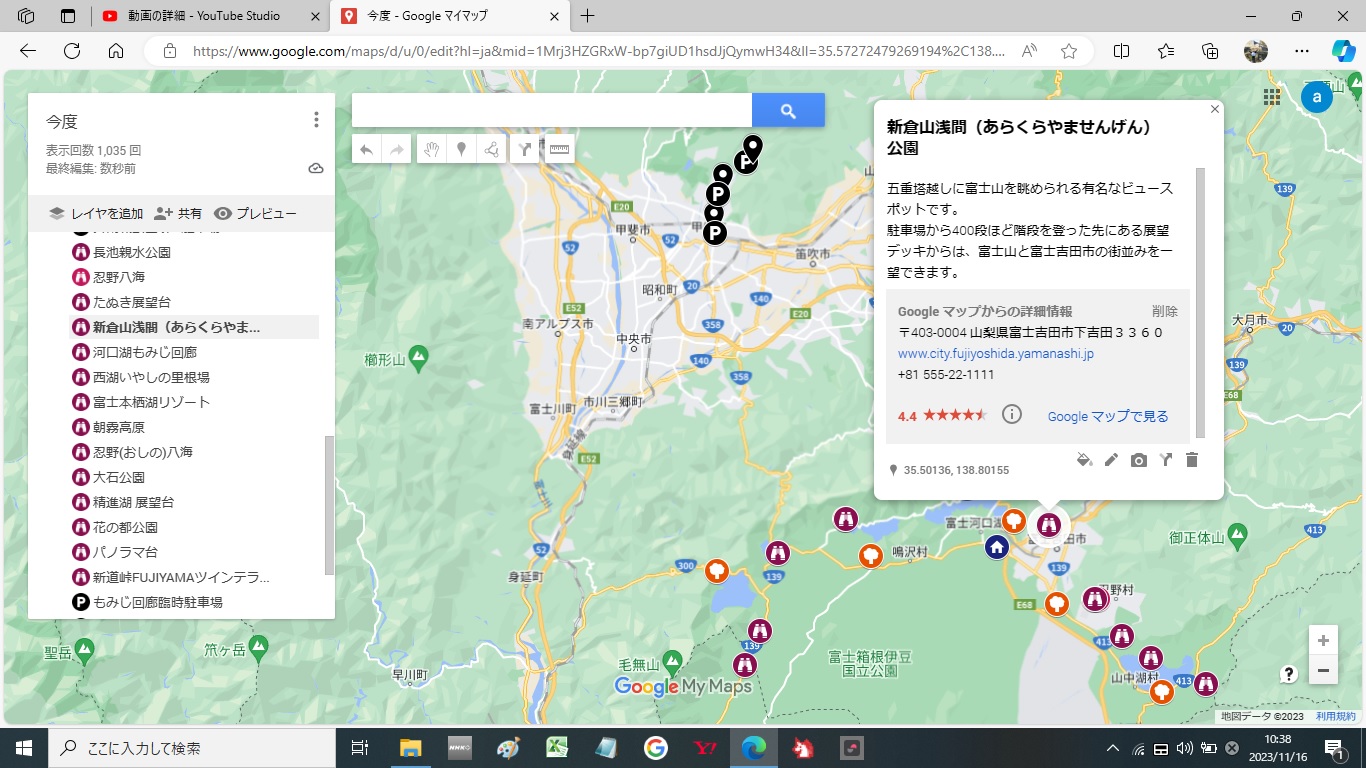This screenshot has height=768, width=1366.
Task: Add page to favorites star
Action: tap(1069, 51)
